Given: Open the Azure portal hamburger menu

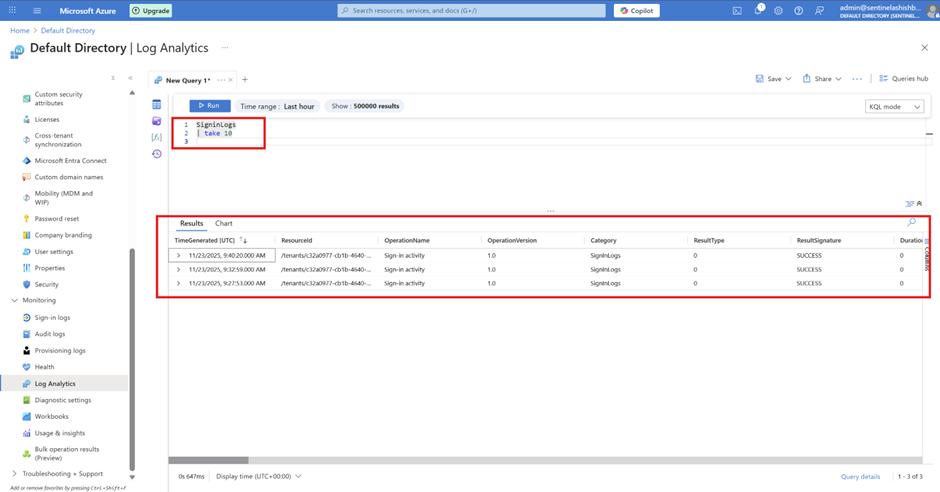Looking at the screenshot, I should pos(37,11).
